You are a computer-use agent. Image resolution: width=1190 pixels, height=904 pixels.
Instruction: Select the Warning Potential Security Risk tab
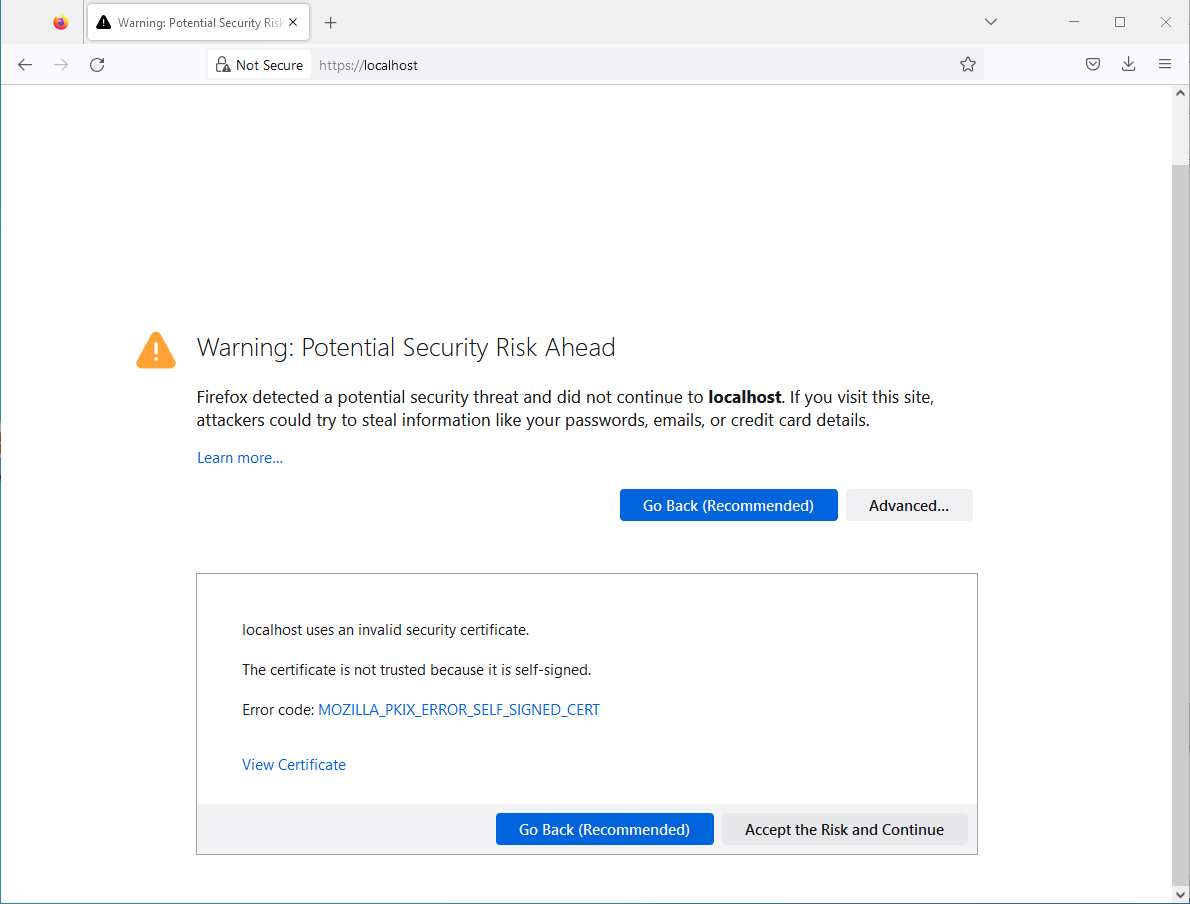tap(197, 21)
